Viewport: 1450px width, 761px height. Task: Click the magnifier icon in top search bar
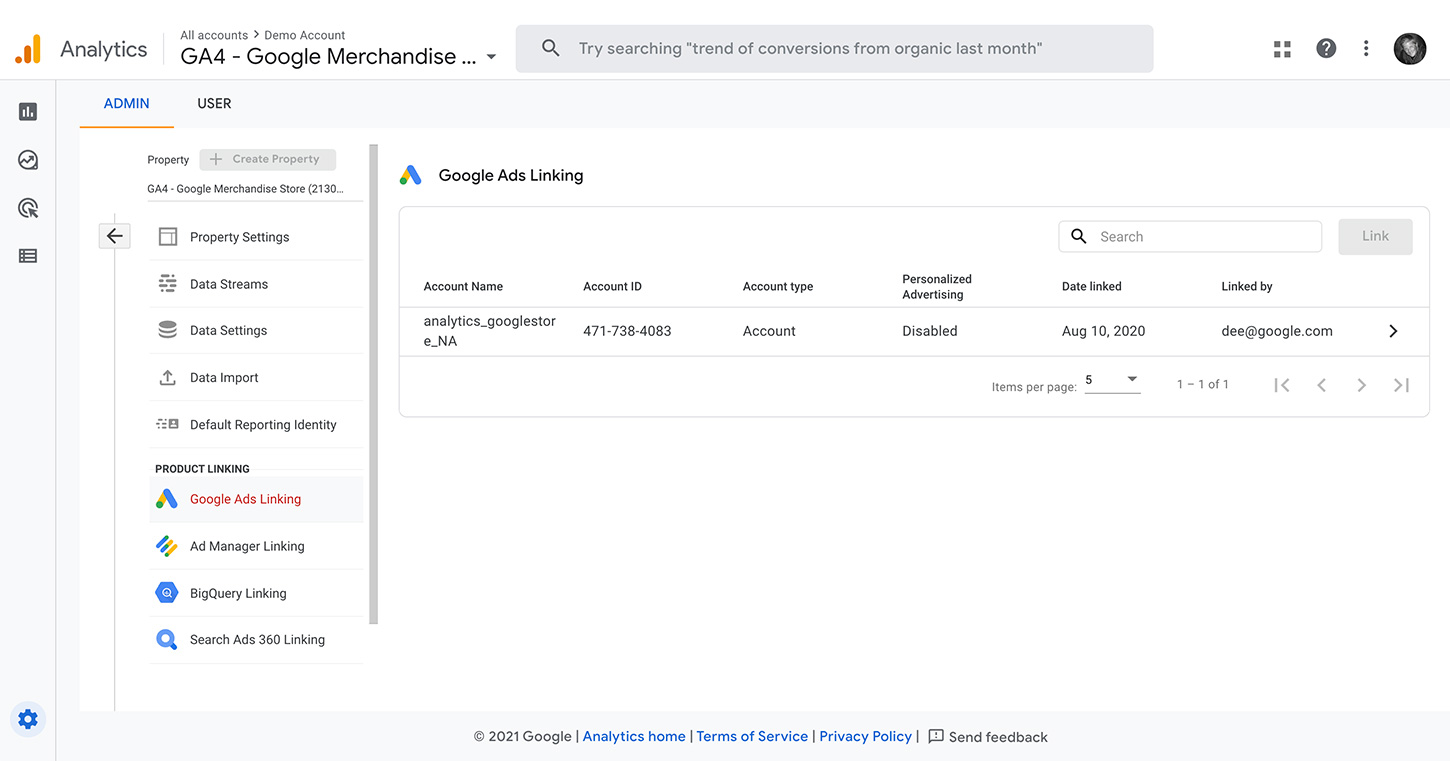[550, 48]
